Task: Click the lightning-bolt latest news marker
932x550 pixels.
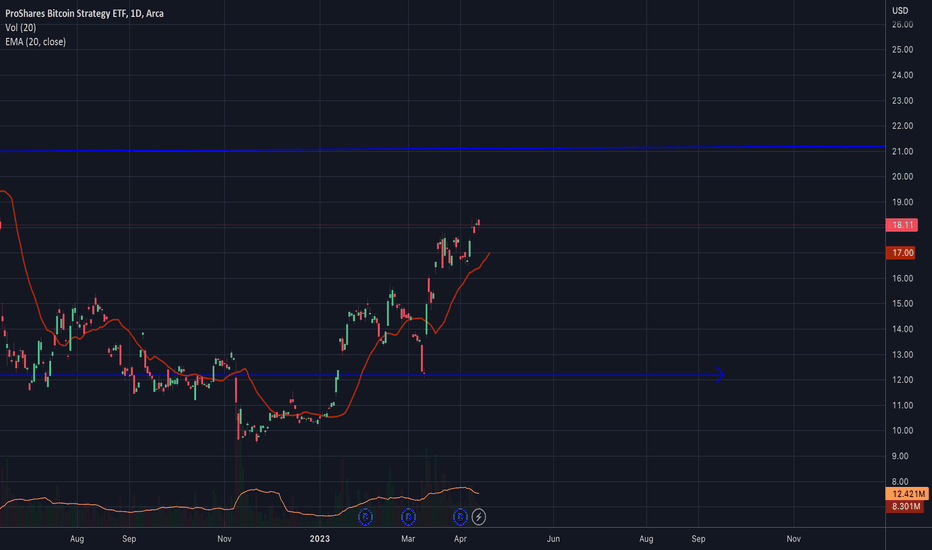Action: (x=478, y=517)
